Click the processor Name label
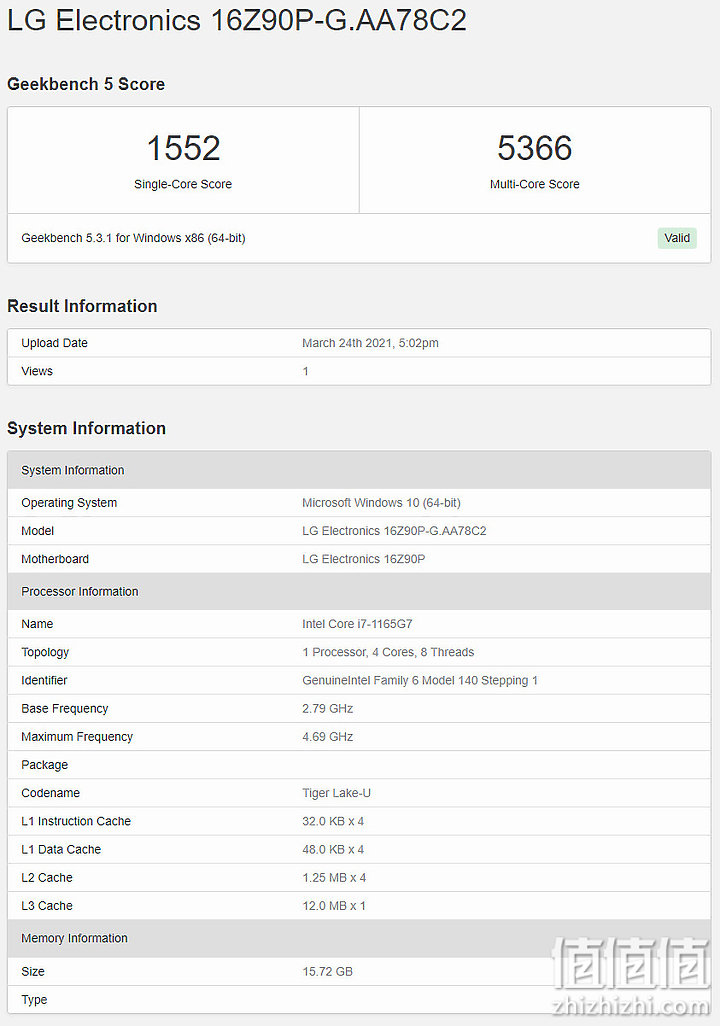 (37, 624)
